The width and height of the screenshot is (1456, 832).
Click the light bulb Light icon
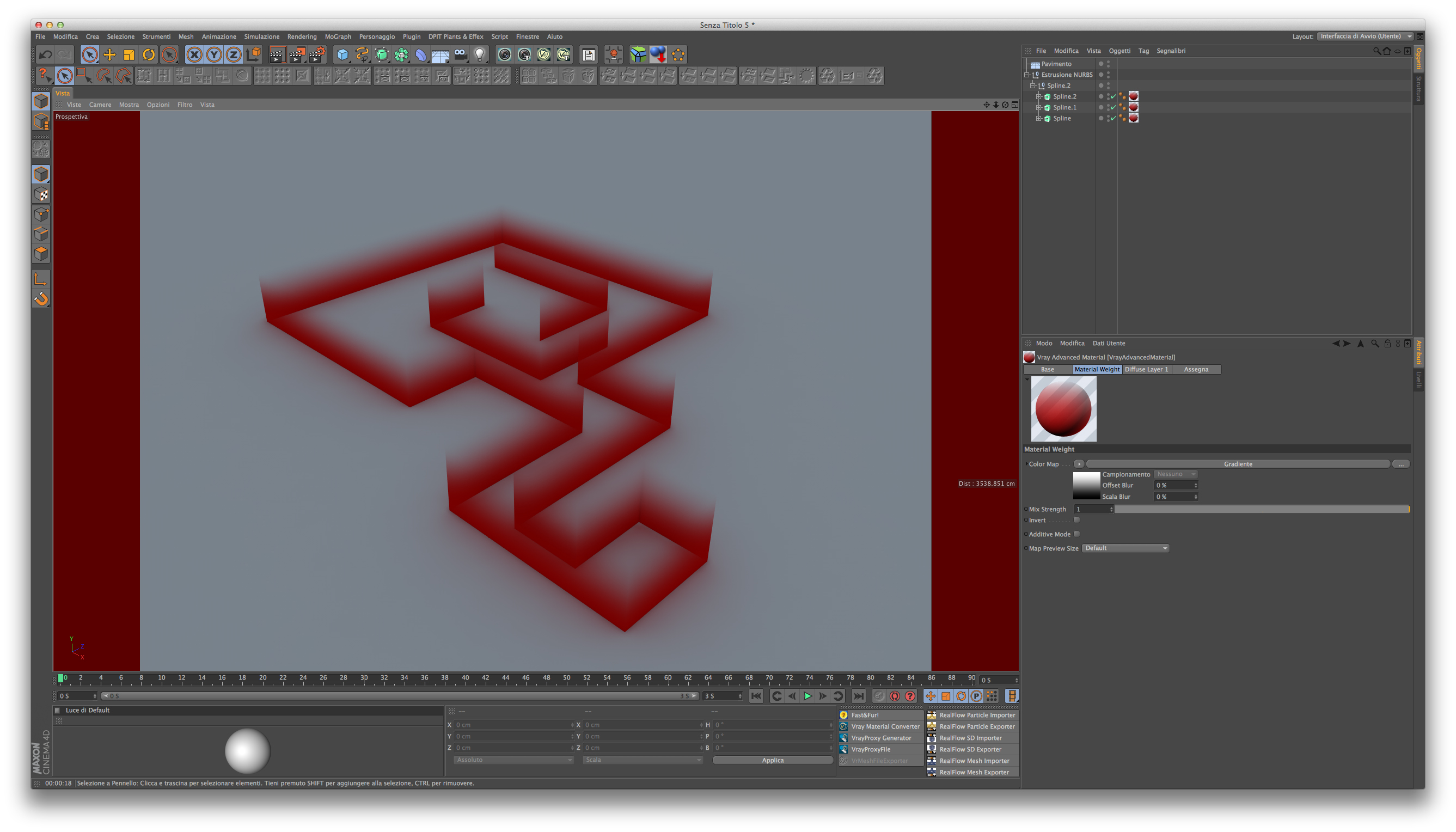pyautogui.click(x=480, y=55)
